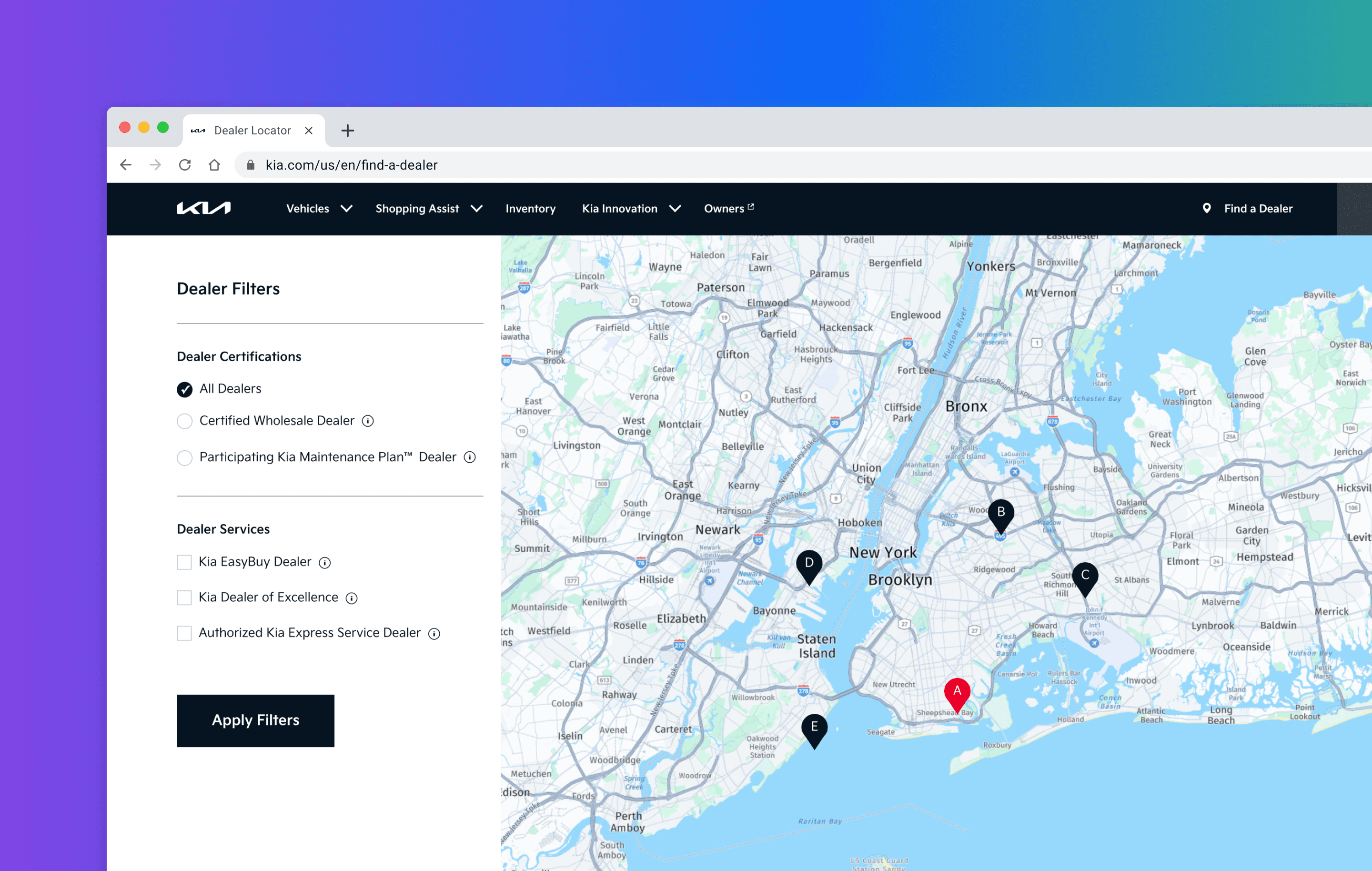1372x871 pixels.
Task: Expand the Vehicles dropdown chevron
Action: click(346, 209)
